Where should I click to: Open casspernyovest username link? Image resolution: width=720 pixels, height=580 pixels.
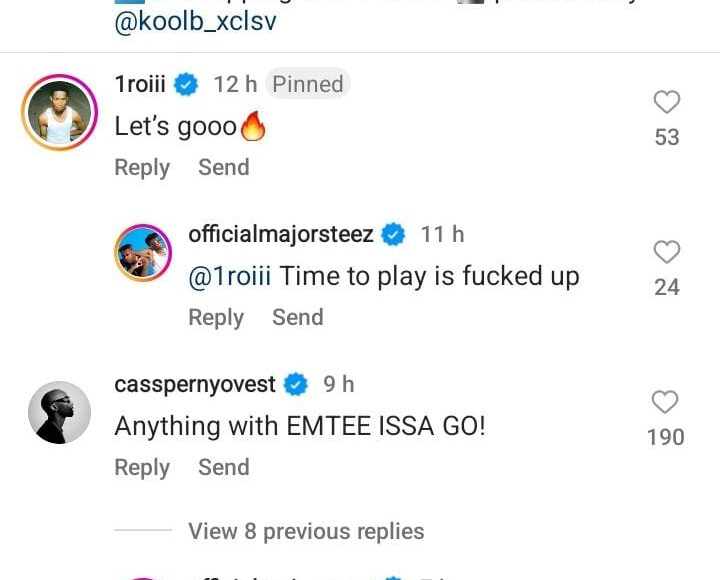[195, 384]
